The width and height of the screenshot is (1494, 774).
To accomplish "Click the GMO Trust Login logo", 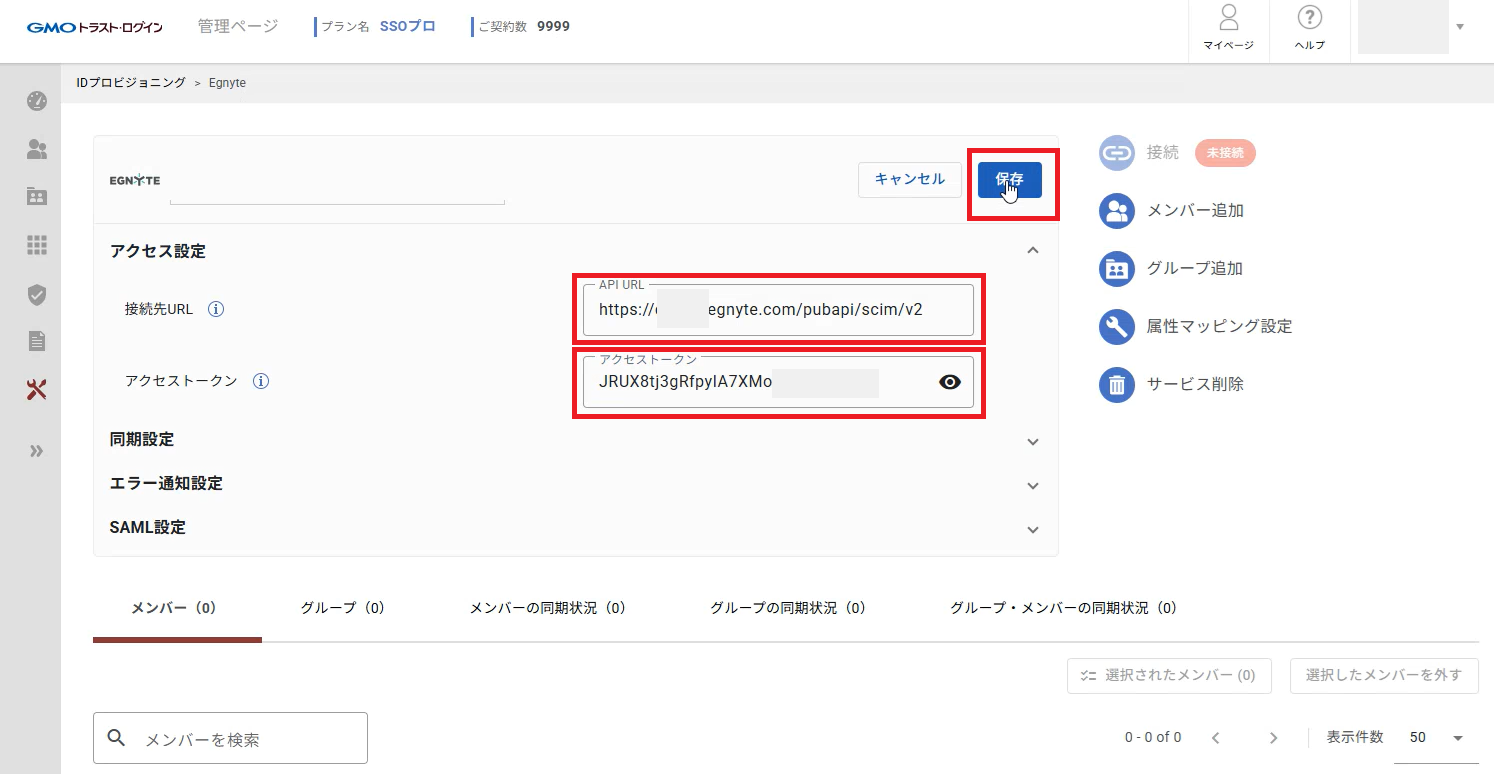I will (x=95, y=27).
